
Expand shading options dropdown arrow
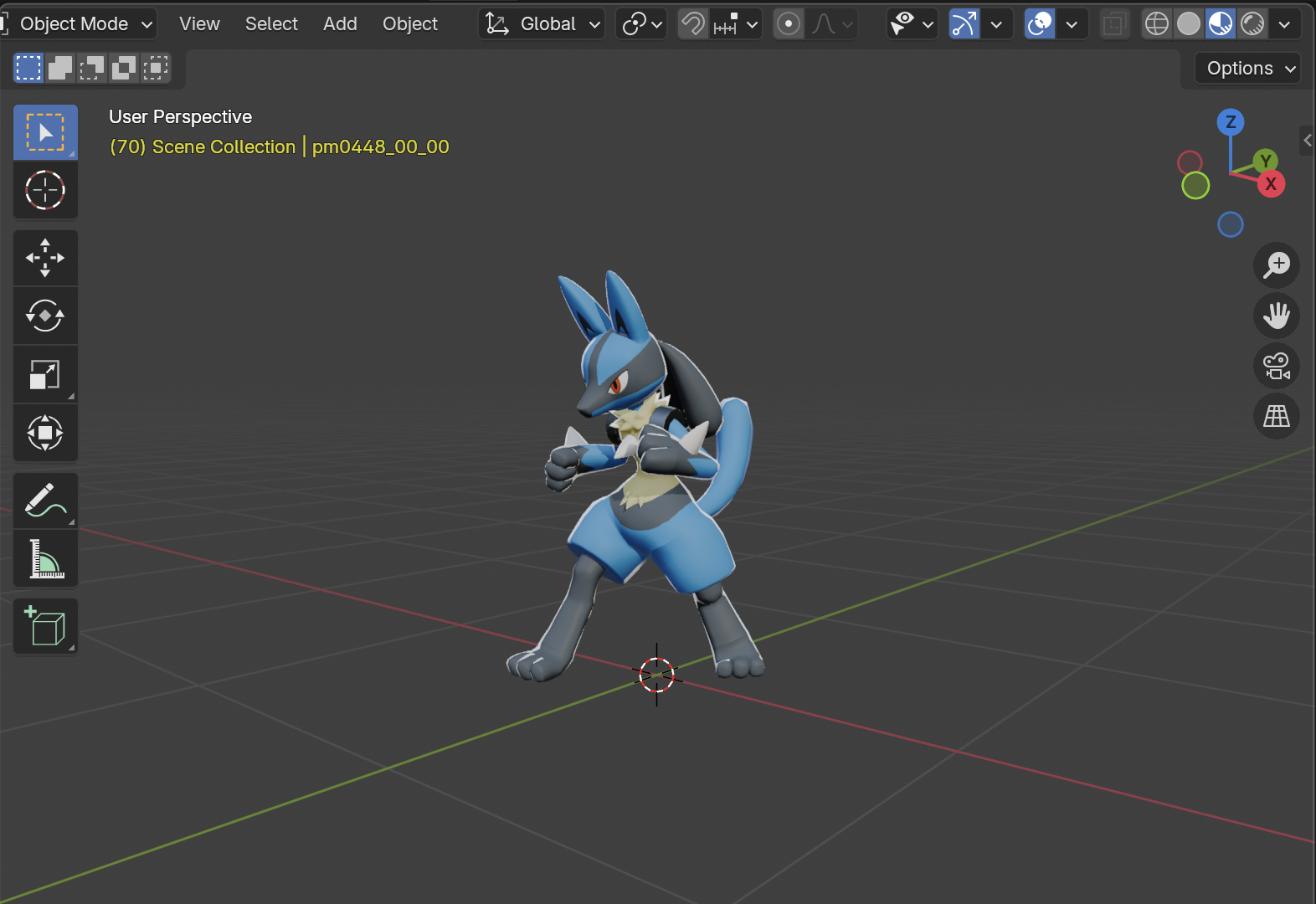point(1284,24)
